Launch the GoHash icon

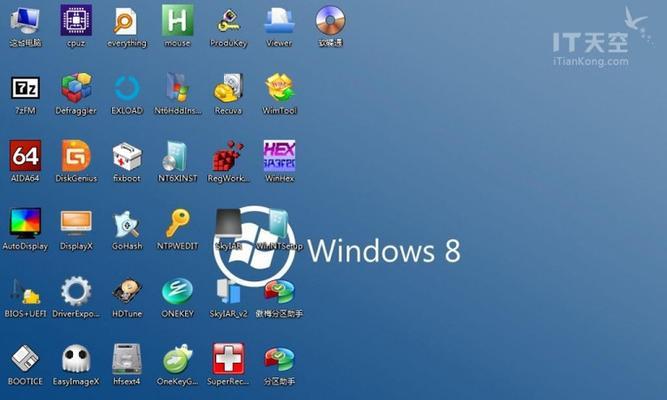(x=127, y=224)
